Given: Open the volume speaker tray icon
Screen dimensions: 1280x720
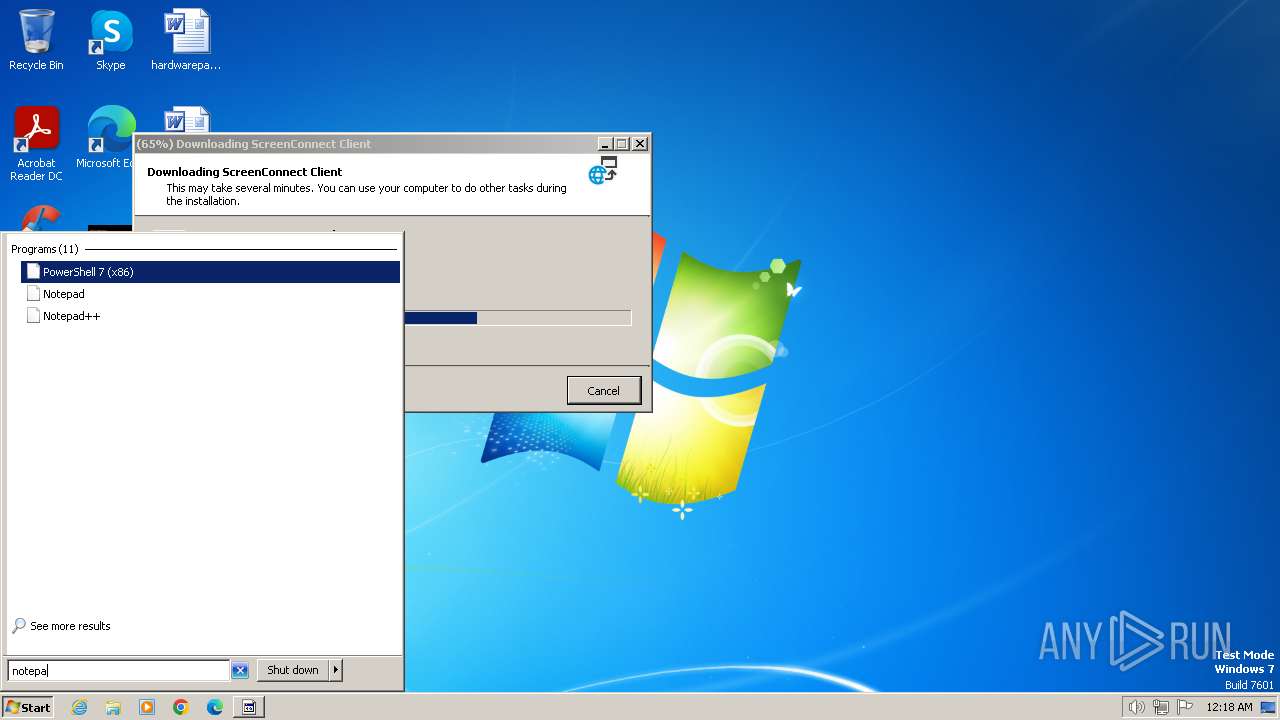Looking at the screenshot, I should point(1136,707).
